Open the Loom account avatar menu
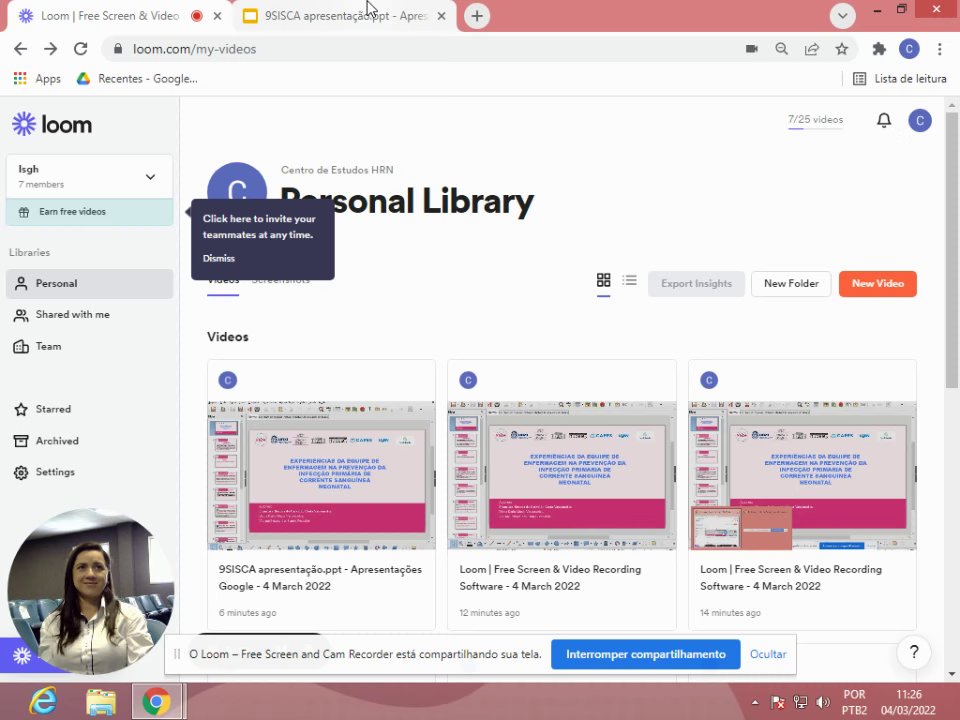 [x=920, y=120]
